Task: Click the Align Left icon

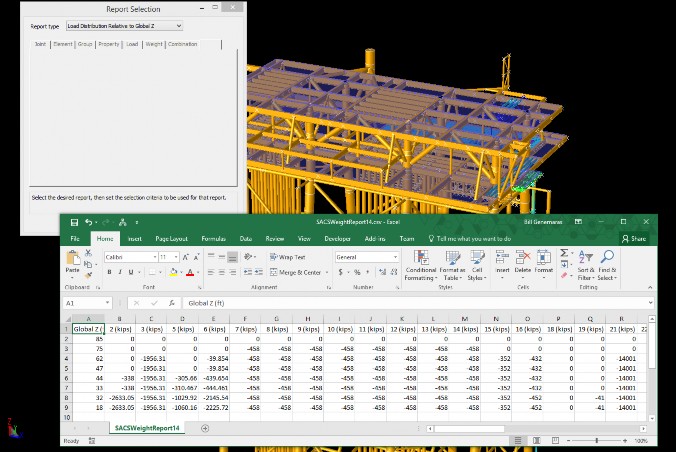Action: tap(211, 272)
